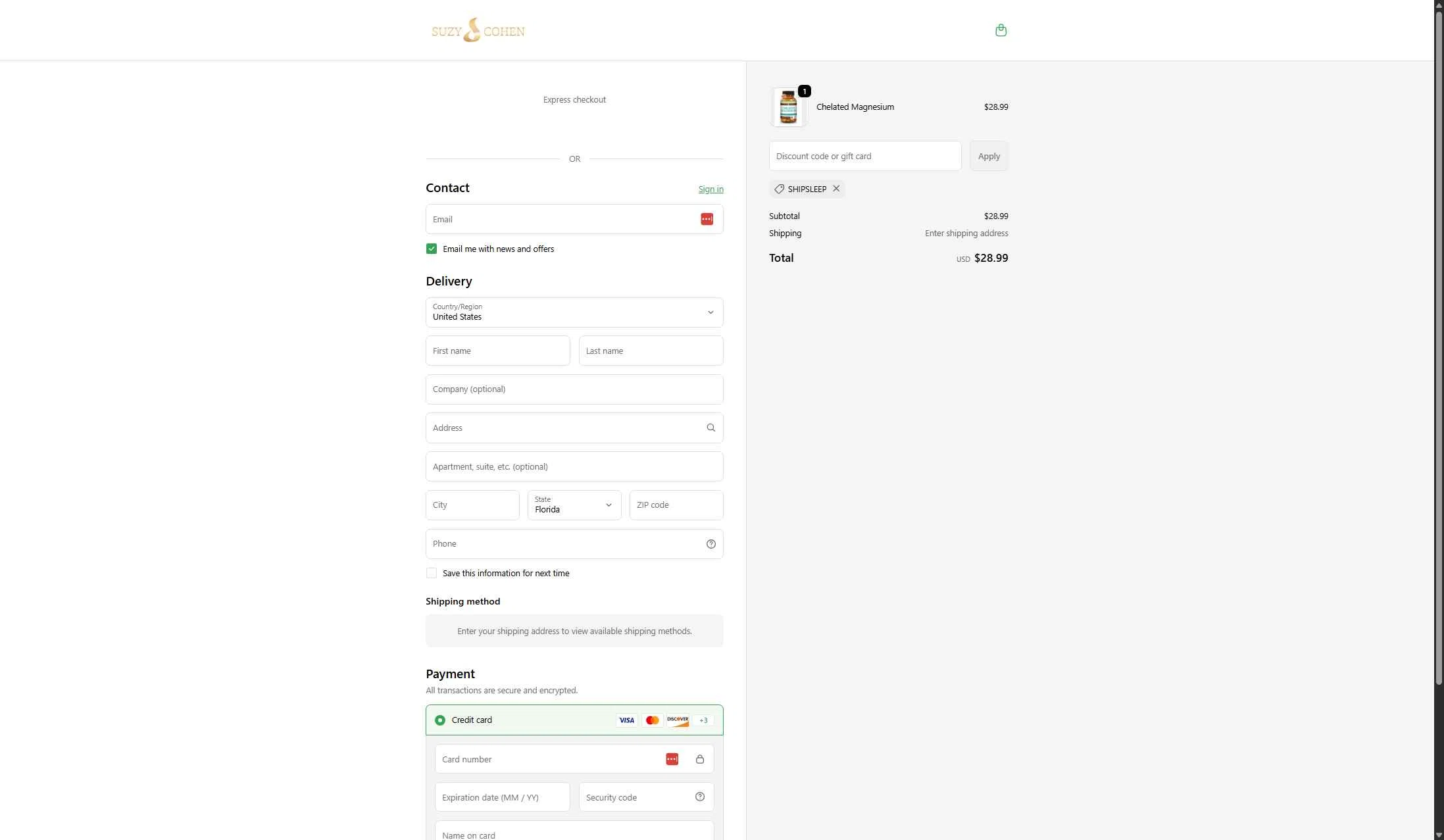This screenshot has height=840, width=1444.
Task: Select the Credit card payment radio button
Action: 439,720
